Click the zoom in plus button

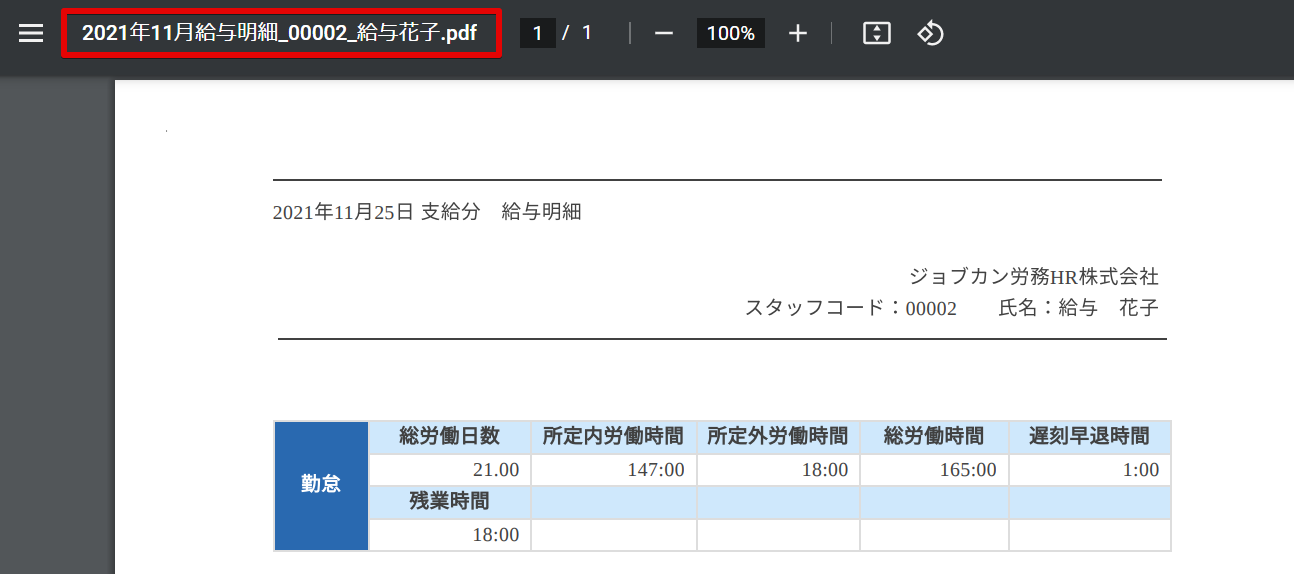pos(797,33)
